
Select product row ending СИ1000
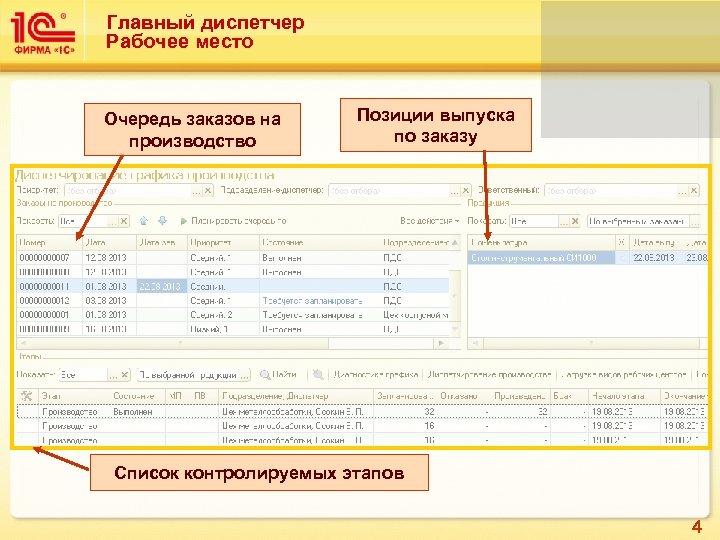588,258
